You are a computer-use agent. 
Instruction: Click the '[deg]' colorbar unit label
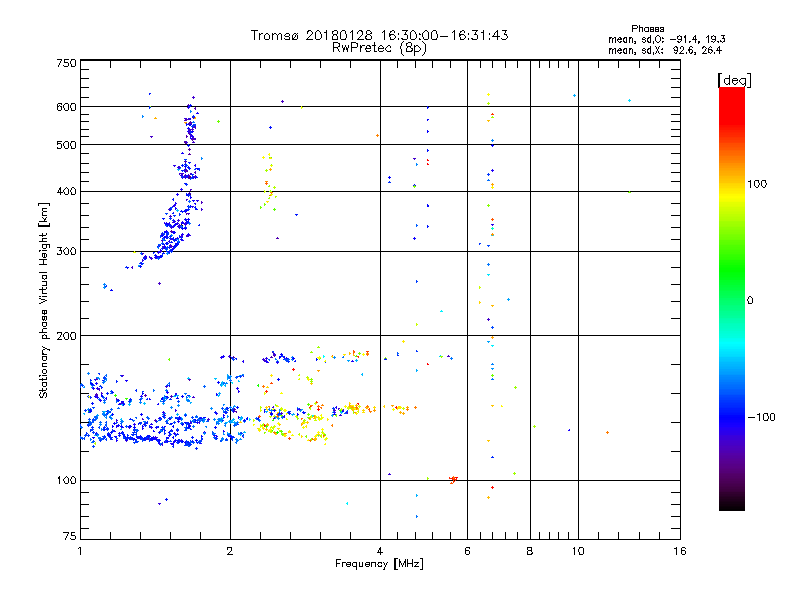pos(734,80)
